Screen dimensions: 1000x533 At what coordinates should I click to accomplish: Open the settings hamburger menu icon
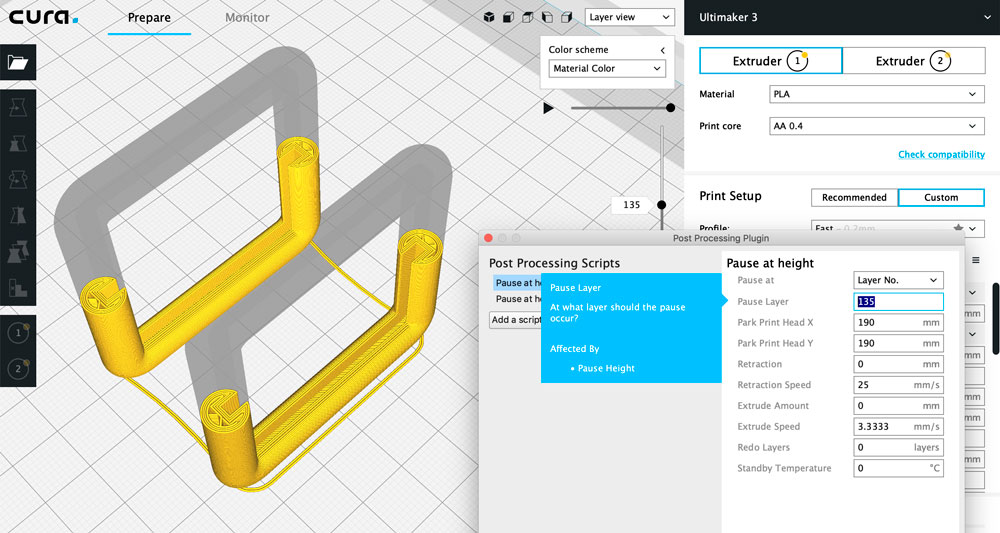click(x=976, y=260)
